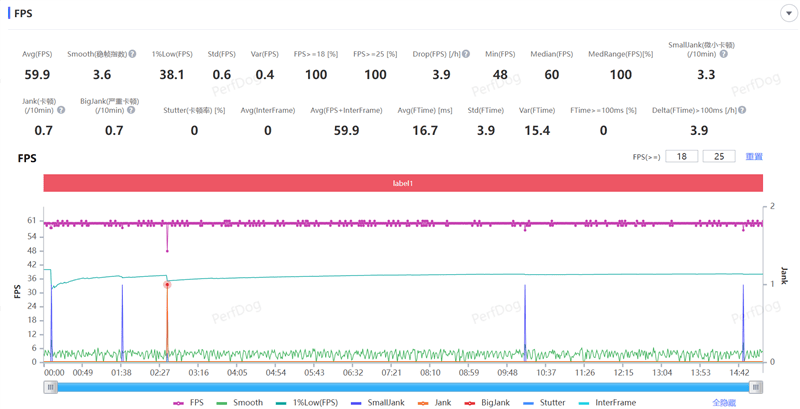Hide the Stutter series via legend

[544, 402]
